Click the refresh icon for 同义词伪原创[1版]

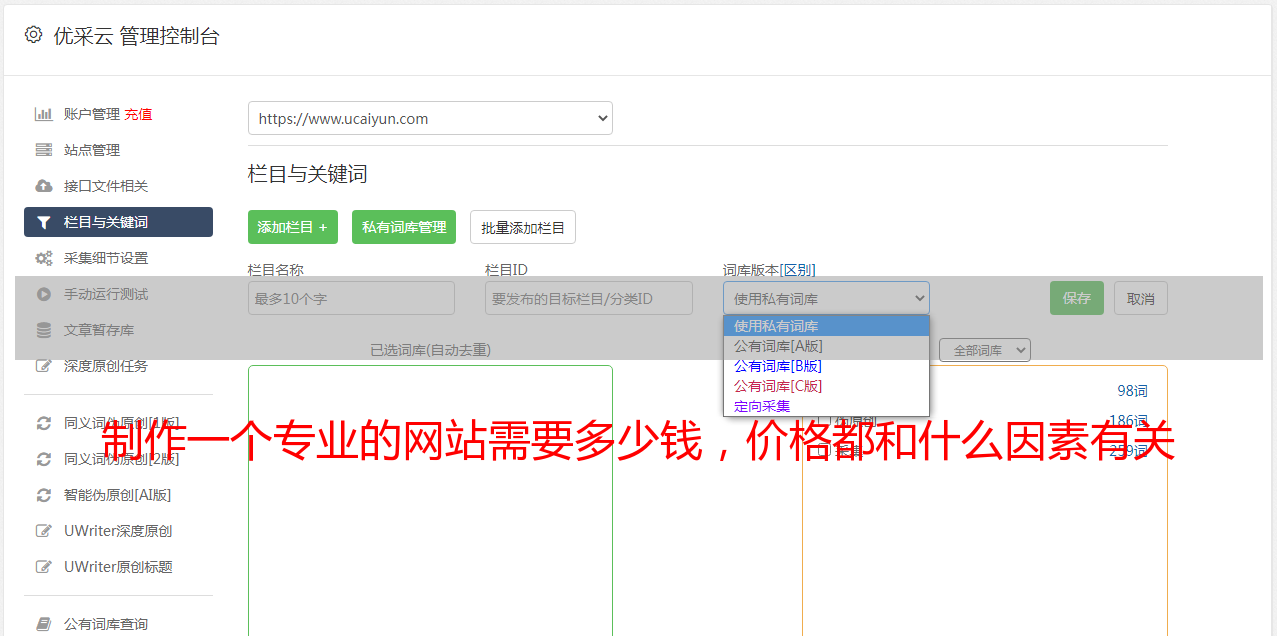point(43,423)
